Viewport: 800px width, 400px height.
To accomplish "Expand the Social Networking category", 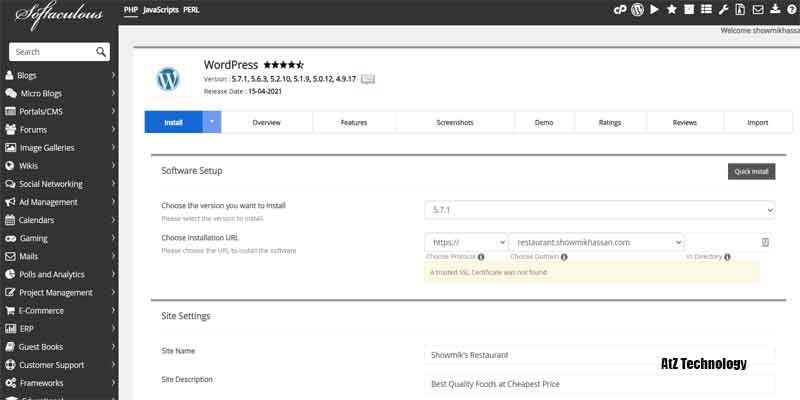I will pyautogui.click(x=60, y=184).
